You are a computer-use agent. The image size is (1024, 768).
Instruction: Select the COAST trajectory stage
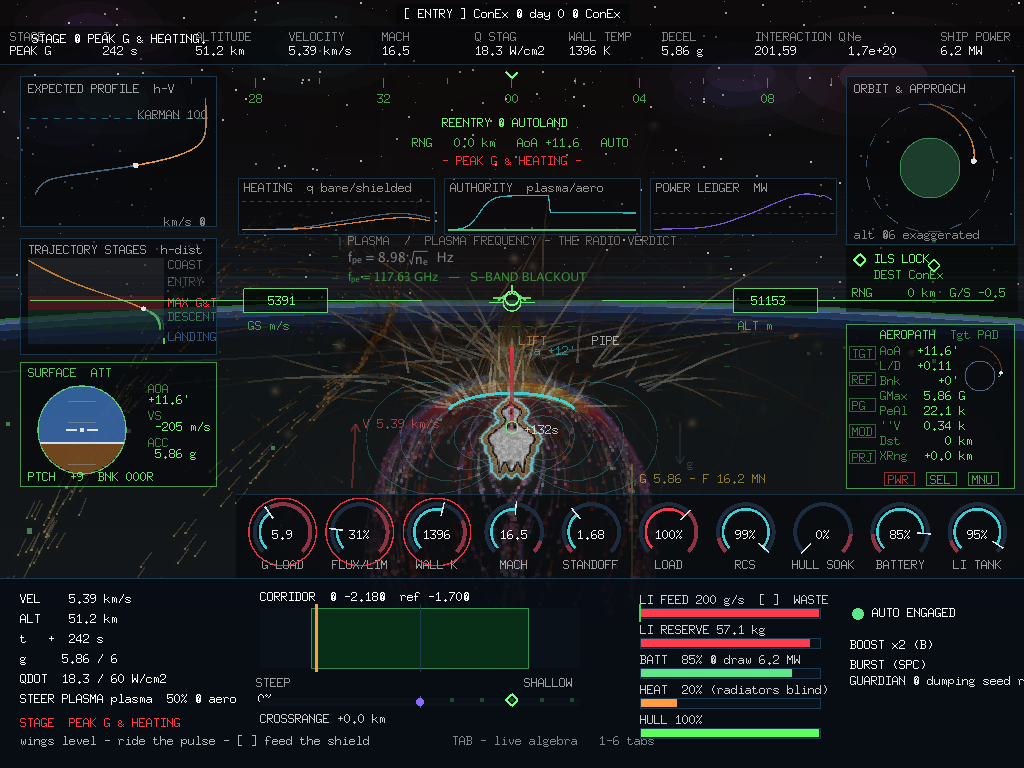185,264
